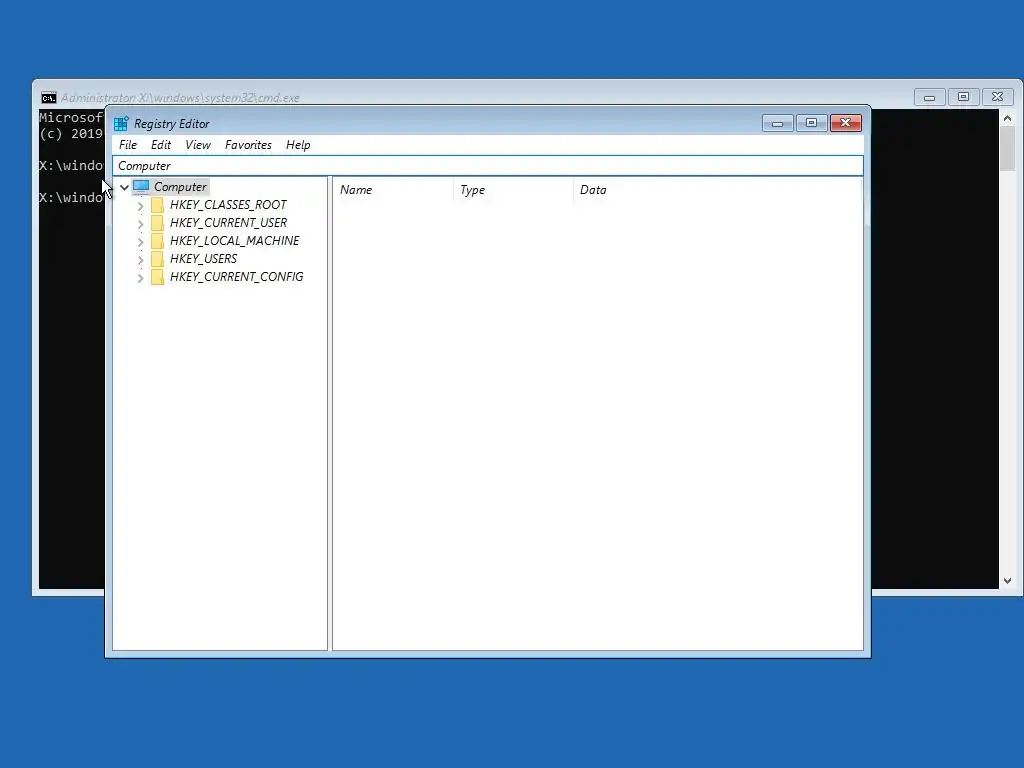
Task: Expand the HKEY_CURRENT_USER key
Action: [x=140, y=224]
